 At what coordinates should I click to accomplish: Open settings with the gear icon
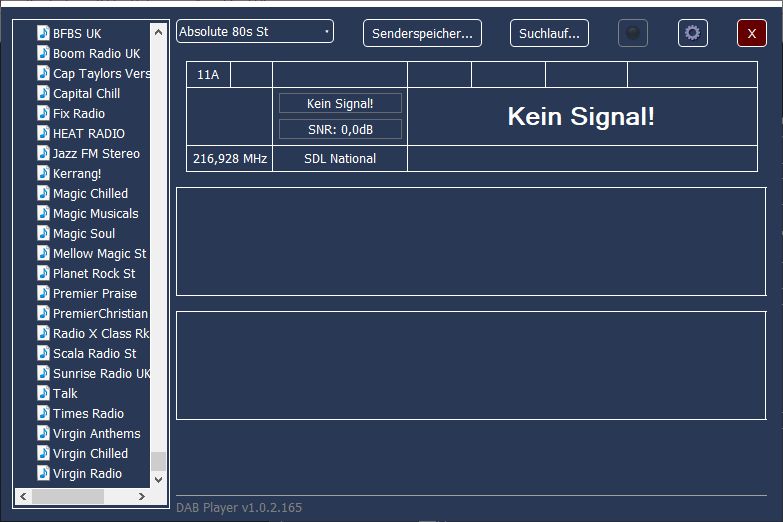pos(692,33)
